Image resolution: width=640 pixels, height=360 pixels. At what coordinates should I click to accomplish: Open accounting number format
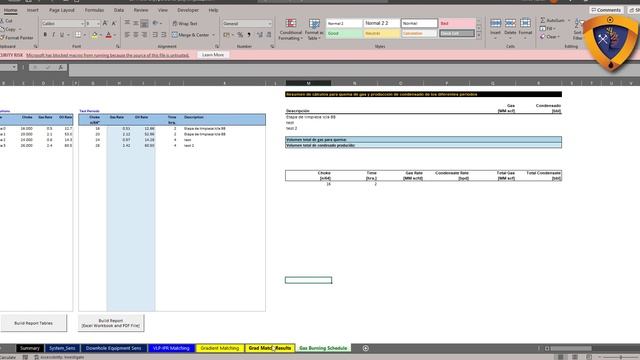[x=227, y=35]
